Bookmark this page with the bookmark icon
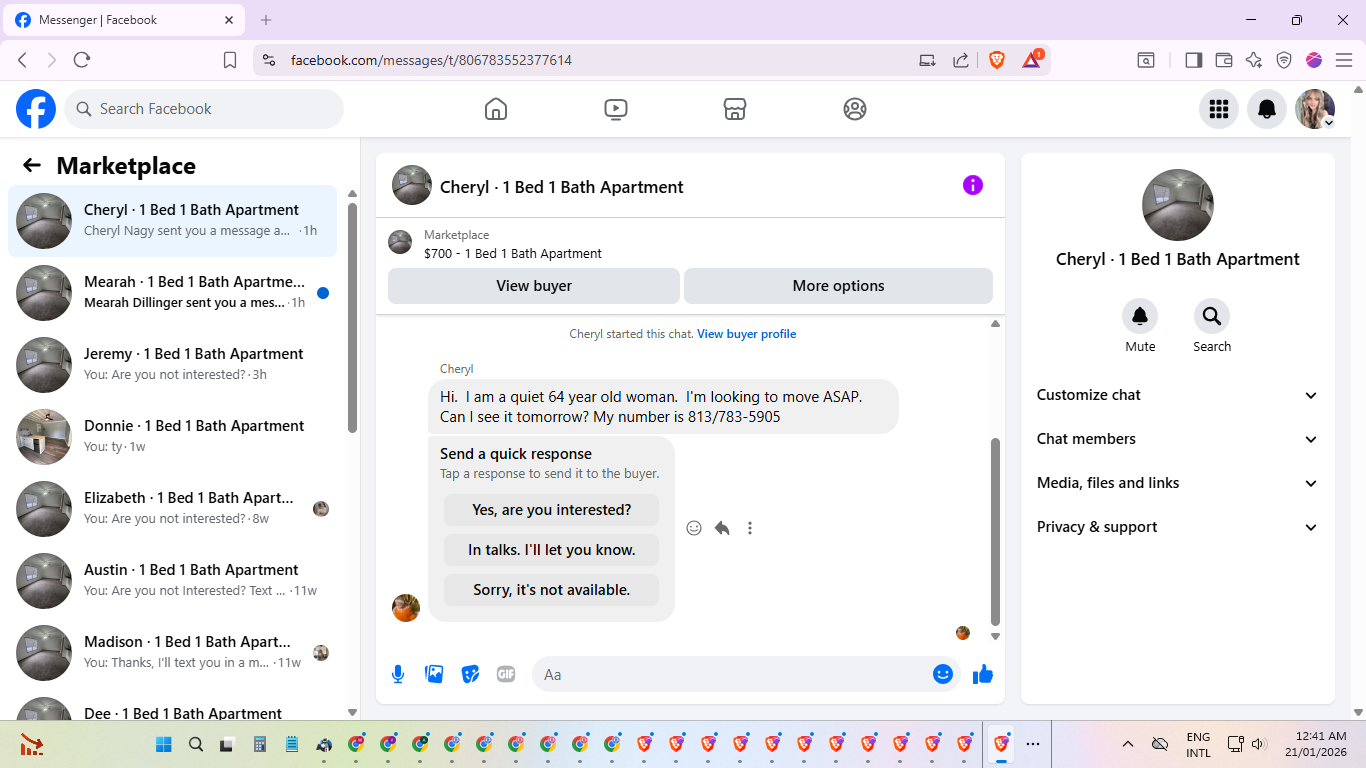Screen dimensions: 1366x768 [x=230, y=60]
